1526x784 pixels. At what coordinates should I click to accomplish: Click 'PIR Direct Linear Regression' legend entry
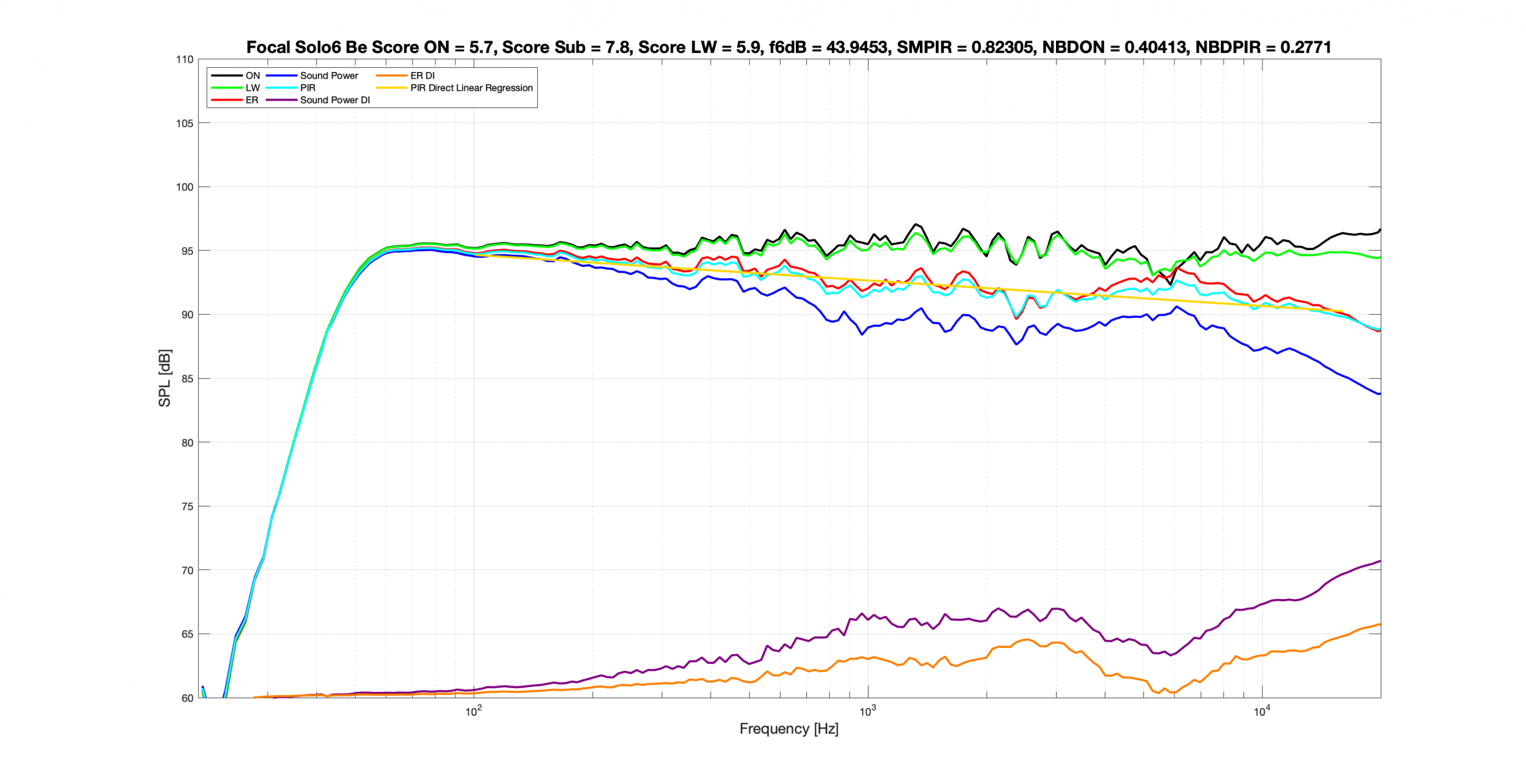pyautogui.click(x=471, y=88)
